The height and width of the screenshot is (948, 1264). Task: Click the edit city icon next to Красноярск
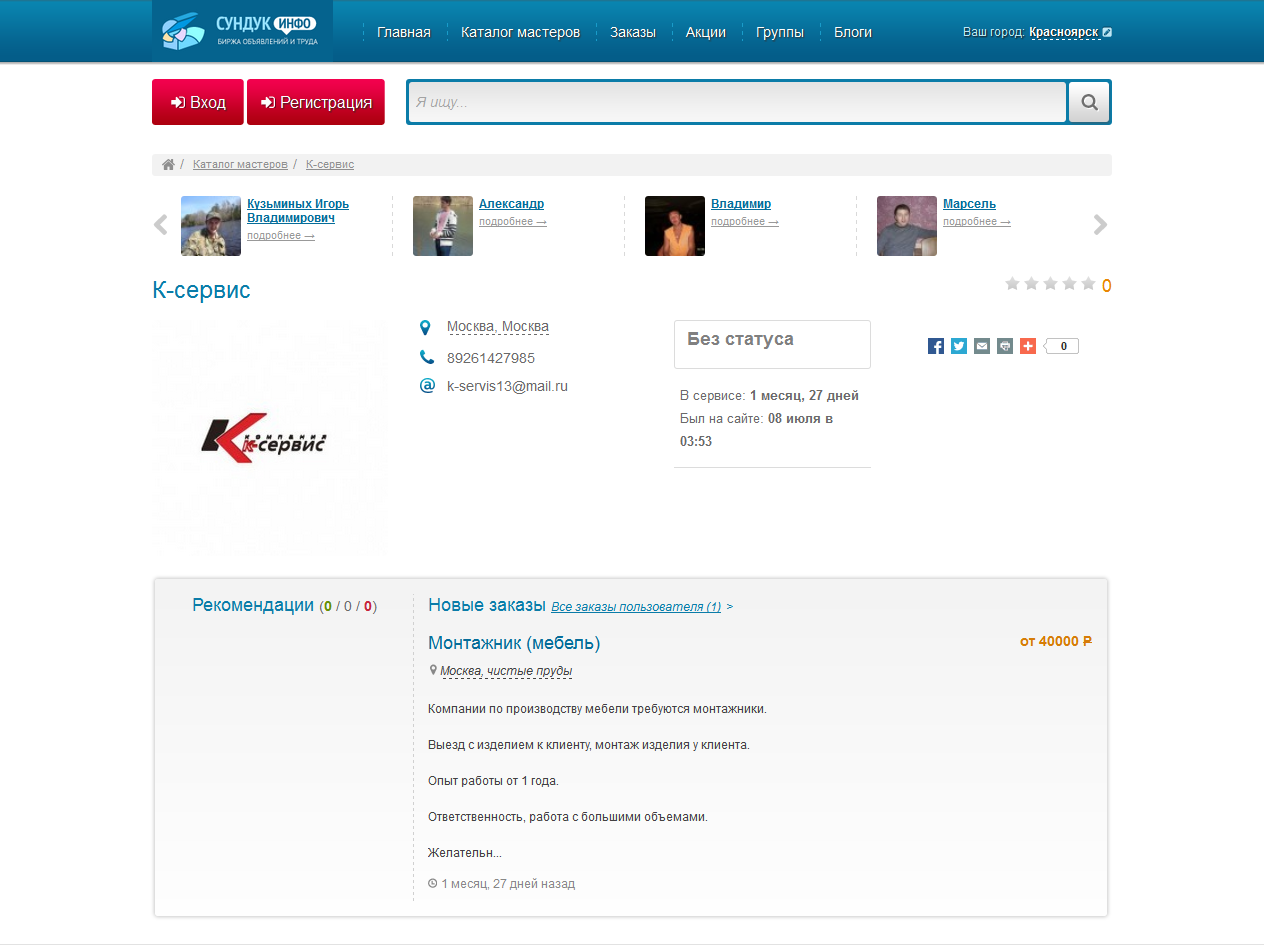click(x=1107, y=32)
